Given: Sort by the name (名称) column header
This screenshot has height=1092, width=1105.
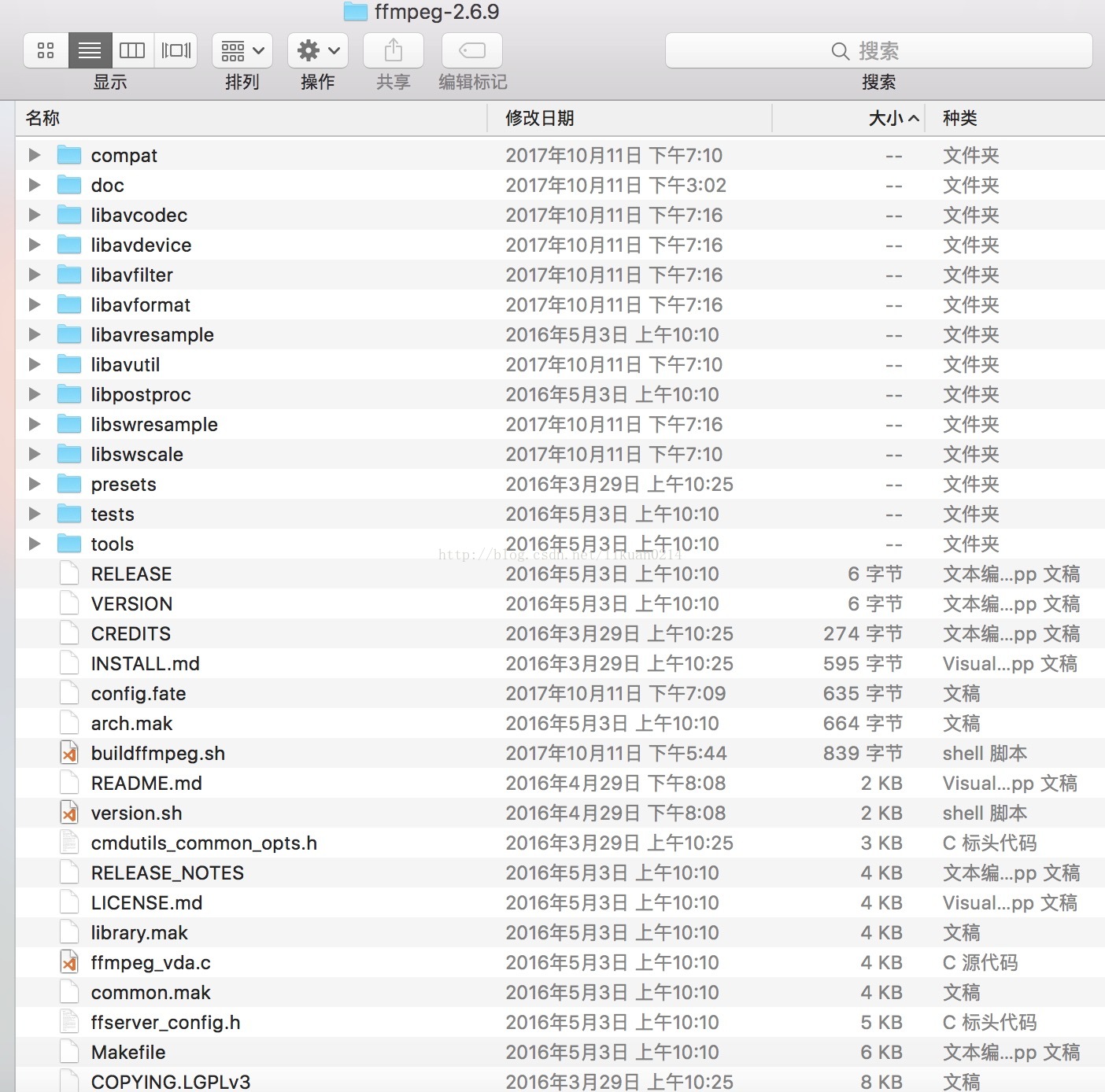Looking at the screenshot, I should click(x=252, y=118).
